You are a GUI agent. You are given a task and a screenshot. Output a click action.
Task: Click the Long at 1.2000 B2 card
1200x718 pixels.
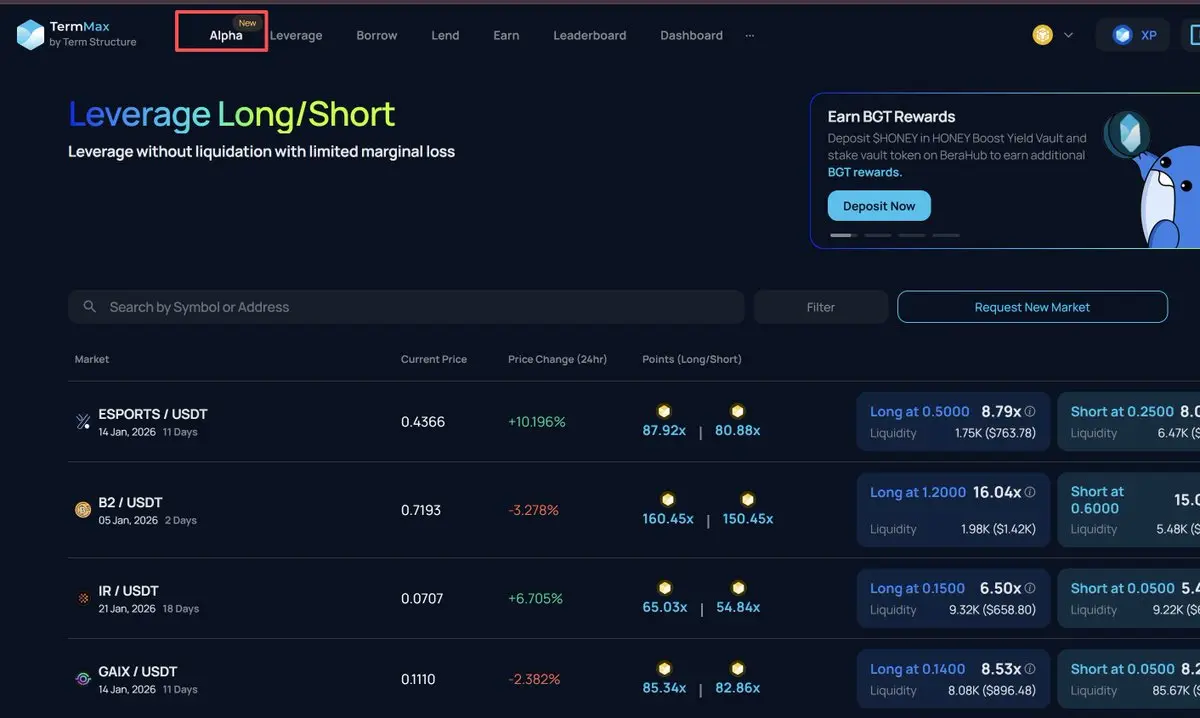tap(953, 510)
